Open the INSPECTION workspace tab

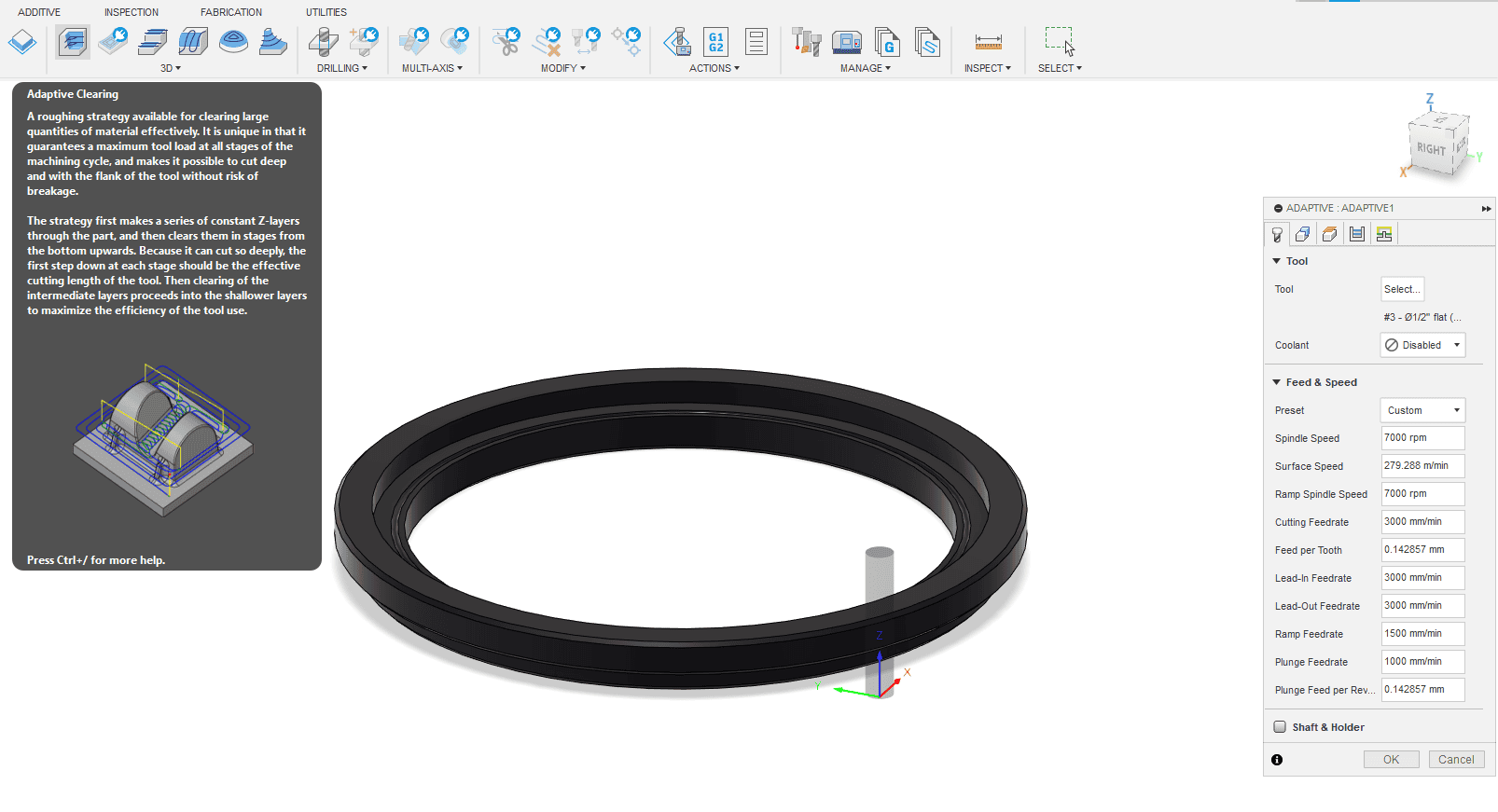point(132,12)
